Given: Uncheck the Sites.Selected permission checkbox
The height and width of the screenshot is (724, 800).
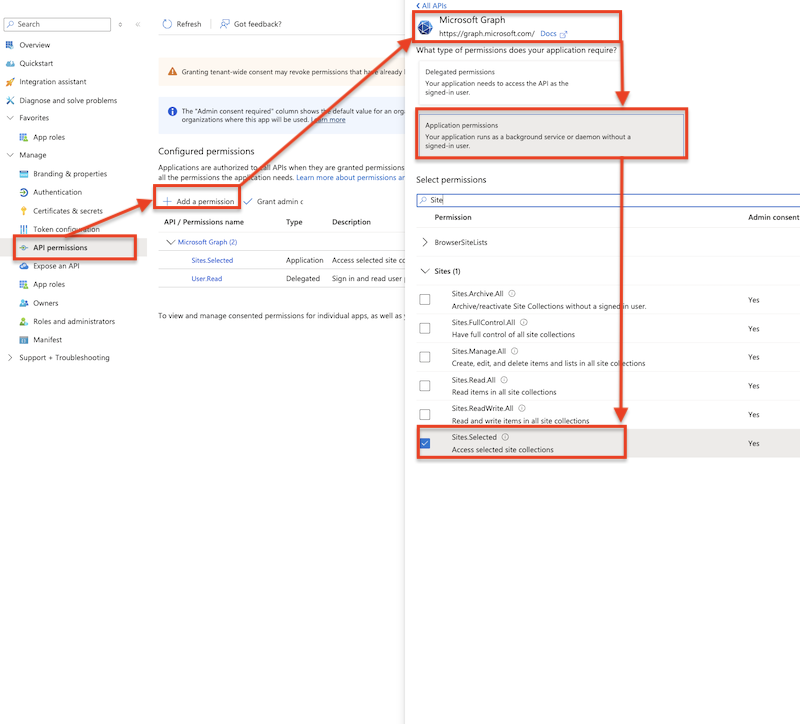Looking at the screenshot, I should point(424,443).
